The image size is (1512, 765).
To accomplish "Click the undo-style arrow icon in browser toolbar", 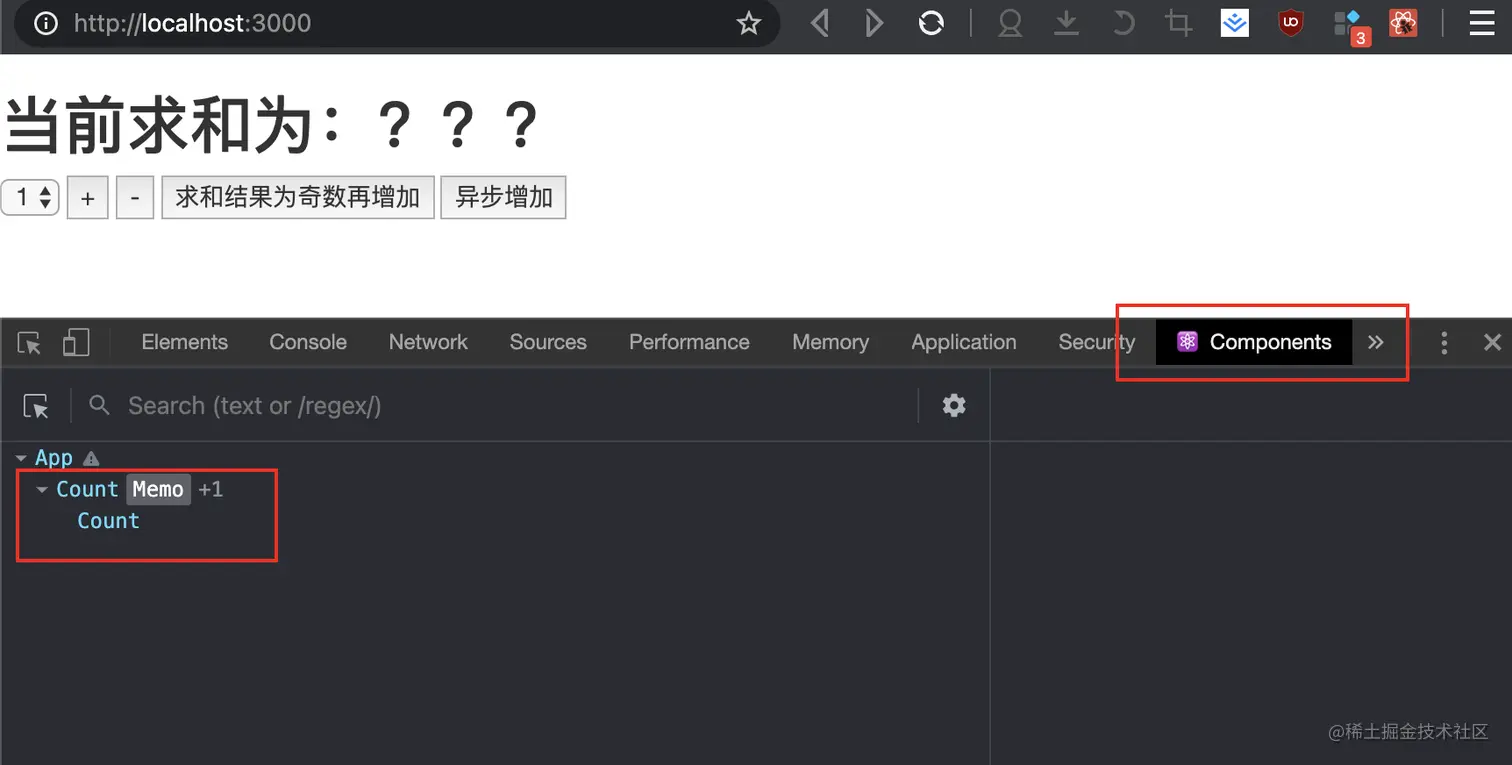I will pos(1123,23).
